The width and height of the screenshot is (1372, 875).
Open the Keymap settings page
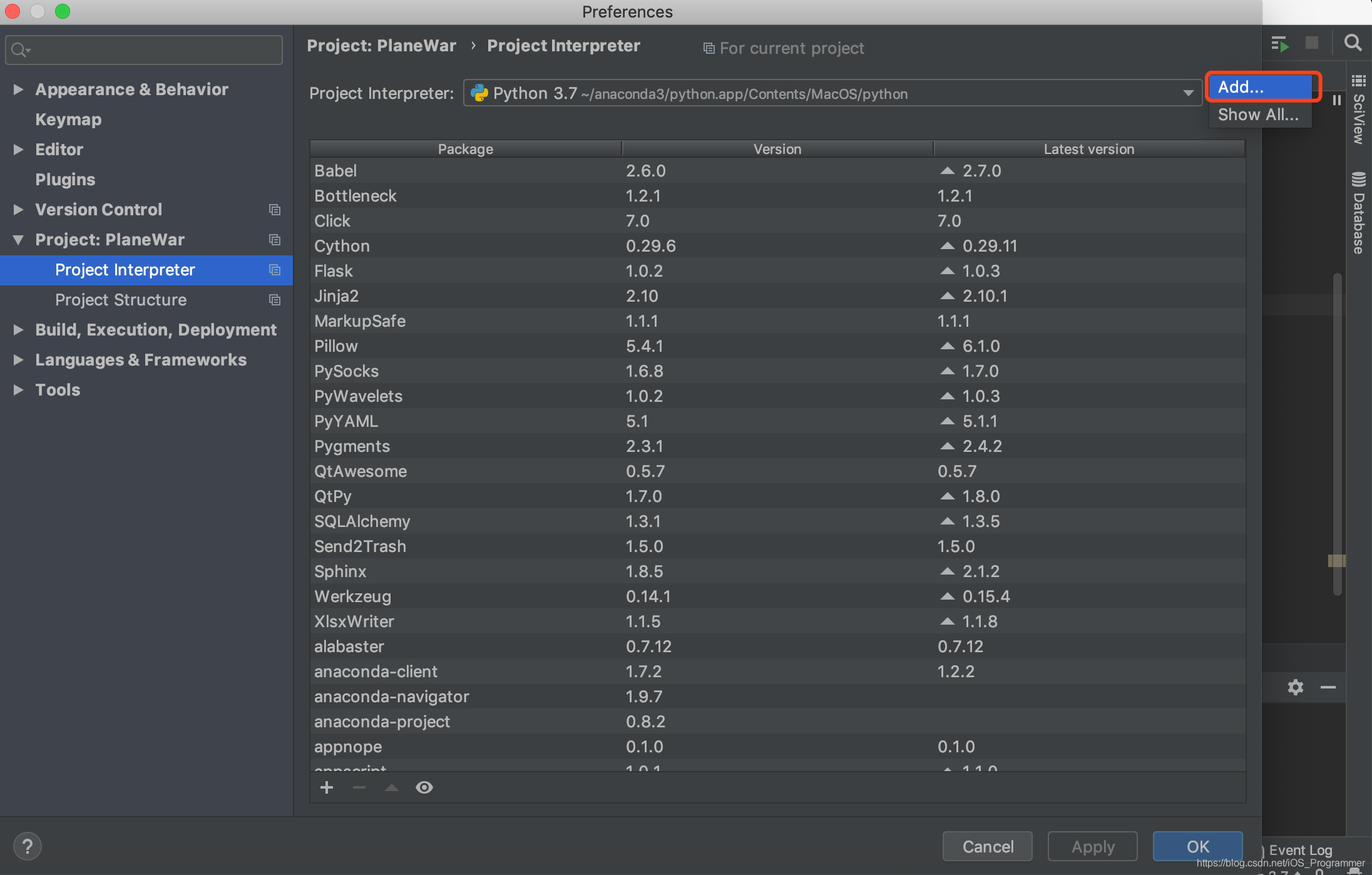(68, 120)
